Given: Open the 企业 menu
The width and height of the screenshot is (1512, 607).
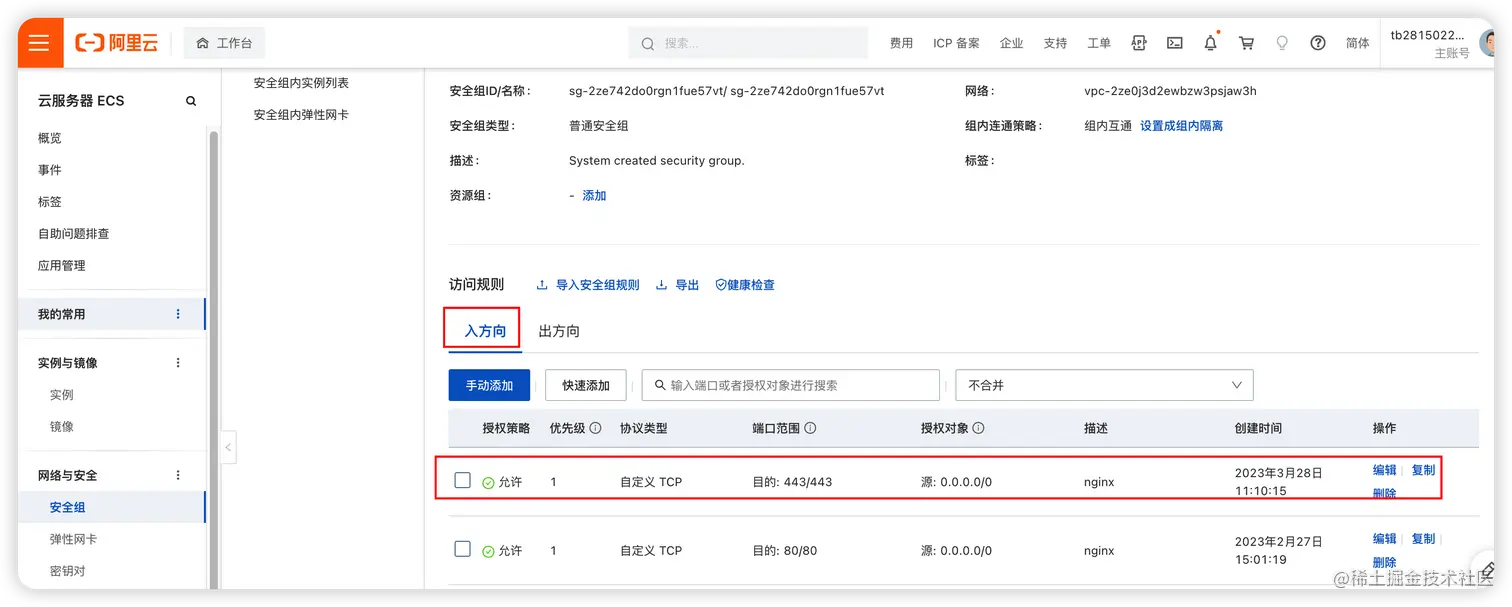Looking at the screenshot, I should tap(1011, 43).
